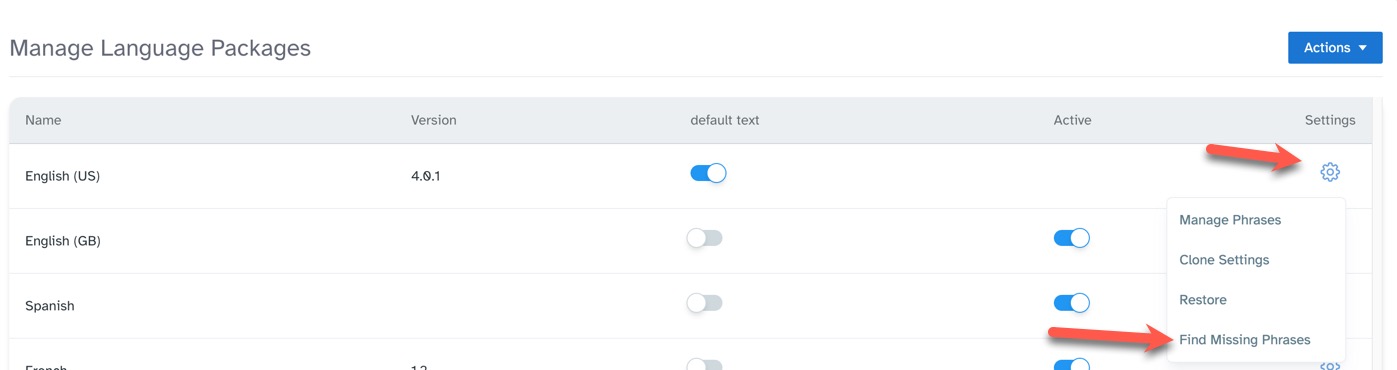Deactivate the Spanish language package

click(1071, 303)
